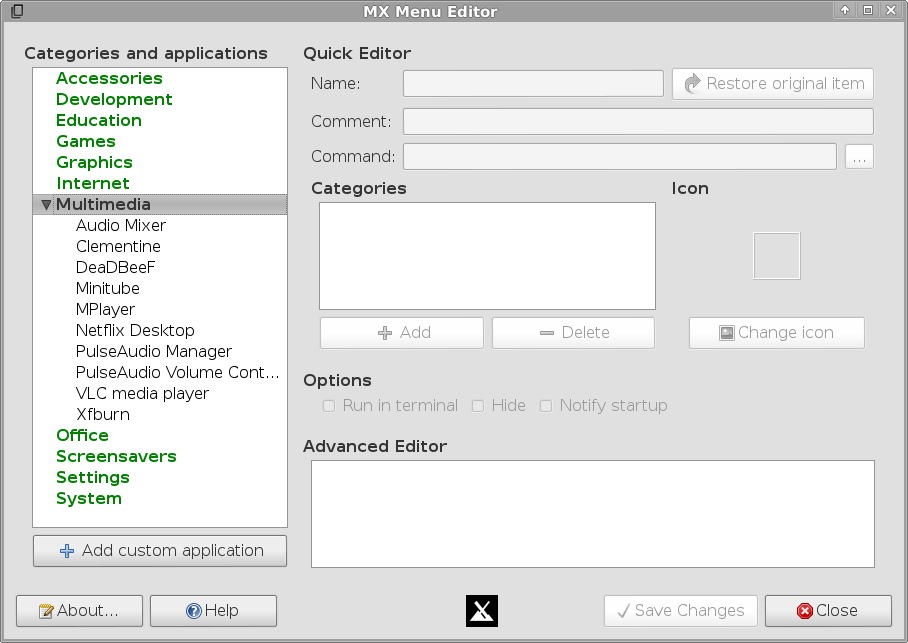Select Xfburn application entry

tap(102, 414)
